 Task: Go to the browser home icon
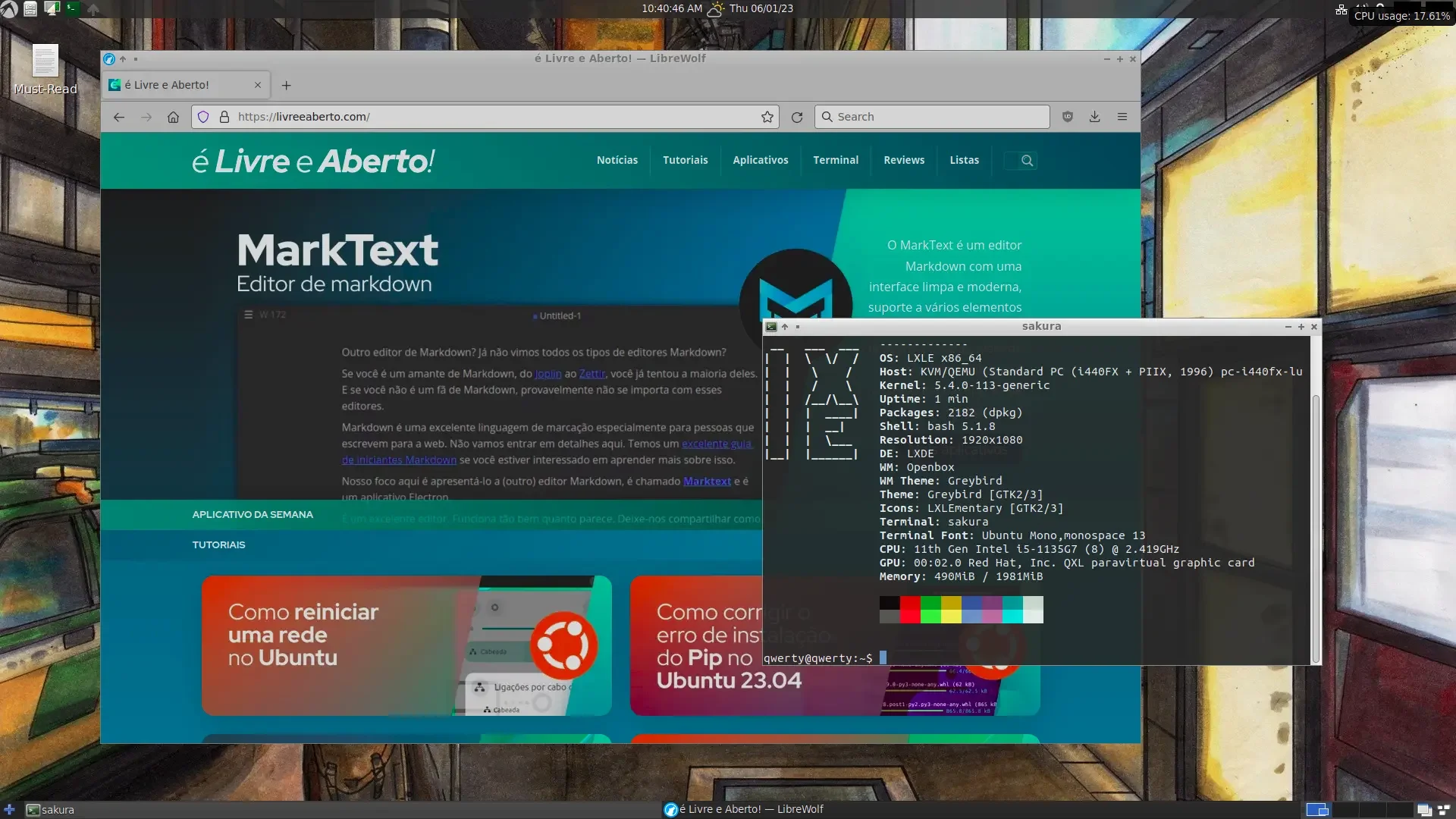174,117
